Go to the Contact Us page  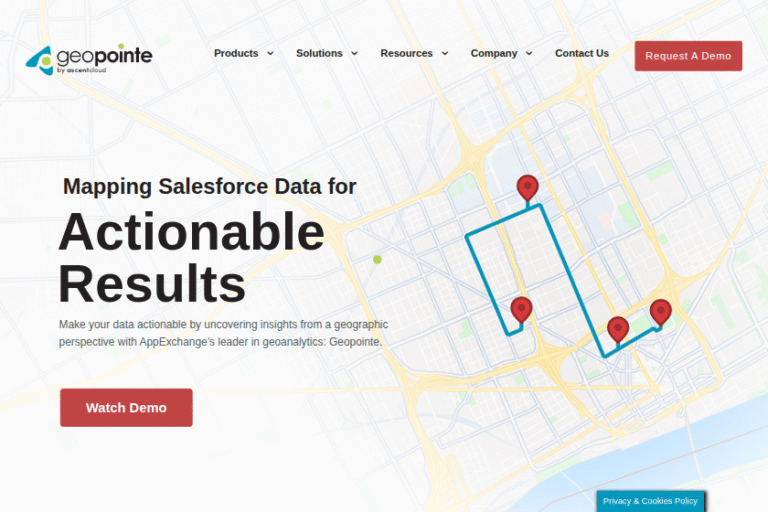tap(581, 53)
